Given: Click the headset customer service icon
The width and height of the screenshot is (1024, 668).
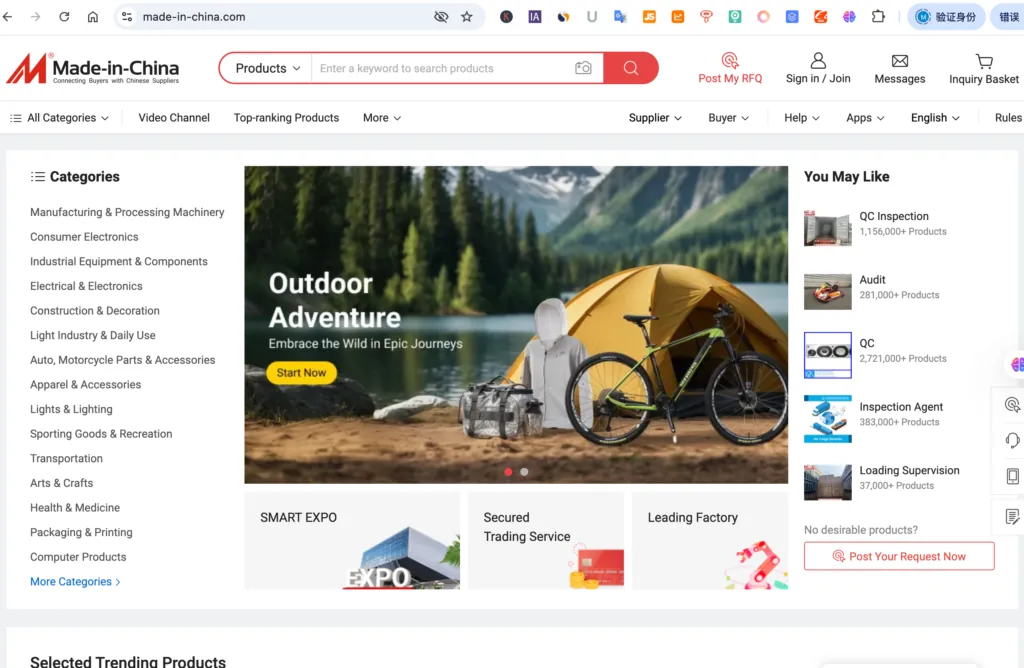Looking at the screenshot, I should click(x=1012, y=440).
